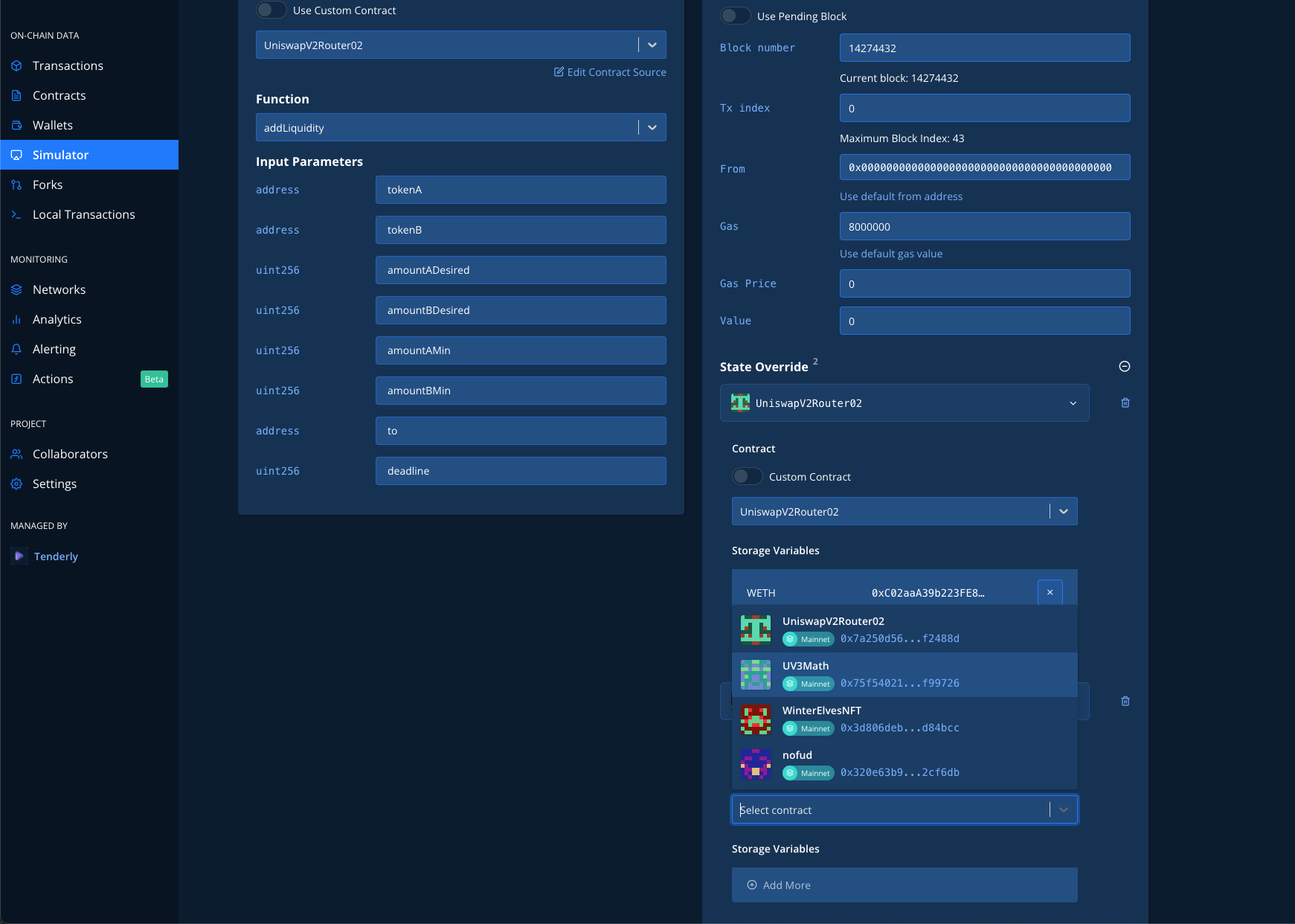Click the amountBDesired input field
The image size is (1295, 924).
coord(521,310)
